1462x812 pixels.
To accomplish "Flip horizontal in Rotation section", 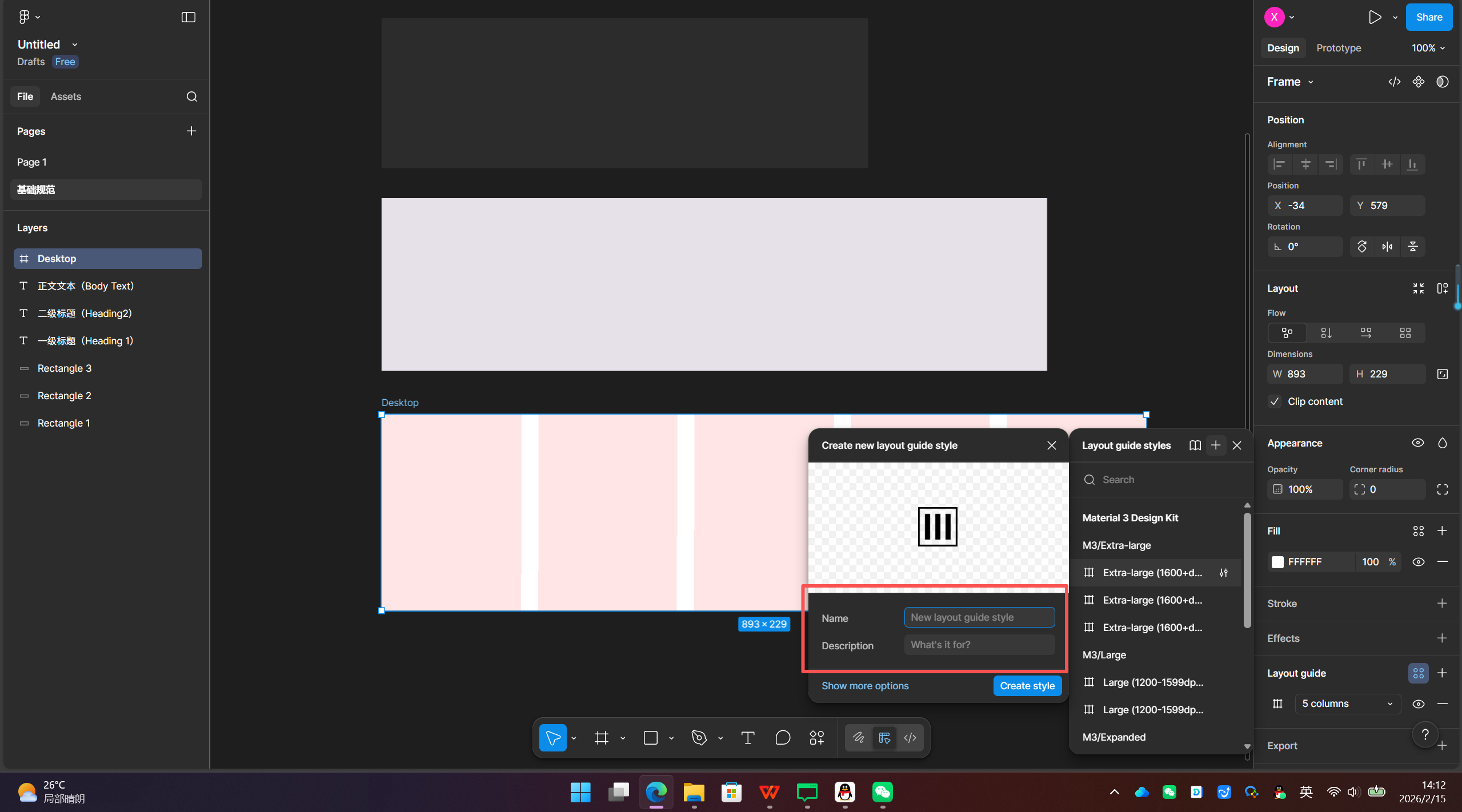I will click(1387, 247).
